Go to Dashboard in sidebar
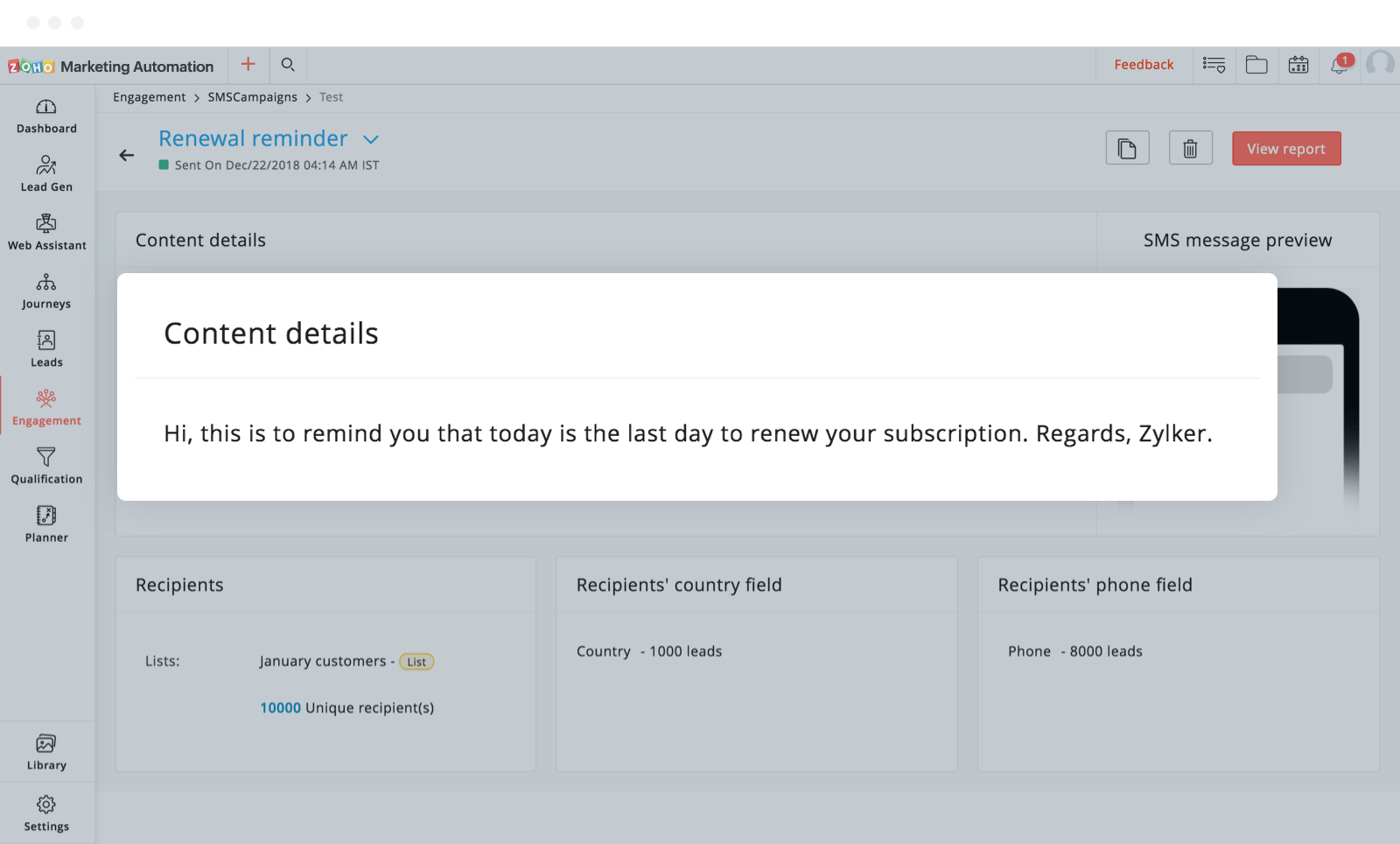The image size is (1400, 844). coord(46,116)
